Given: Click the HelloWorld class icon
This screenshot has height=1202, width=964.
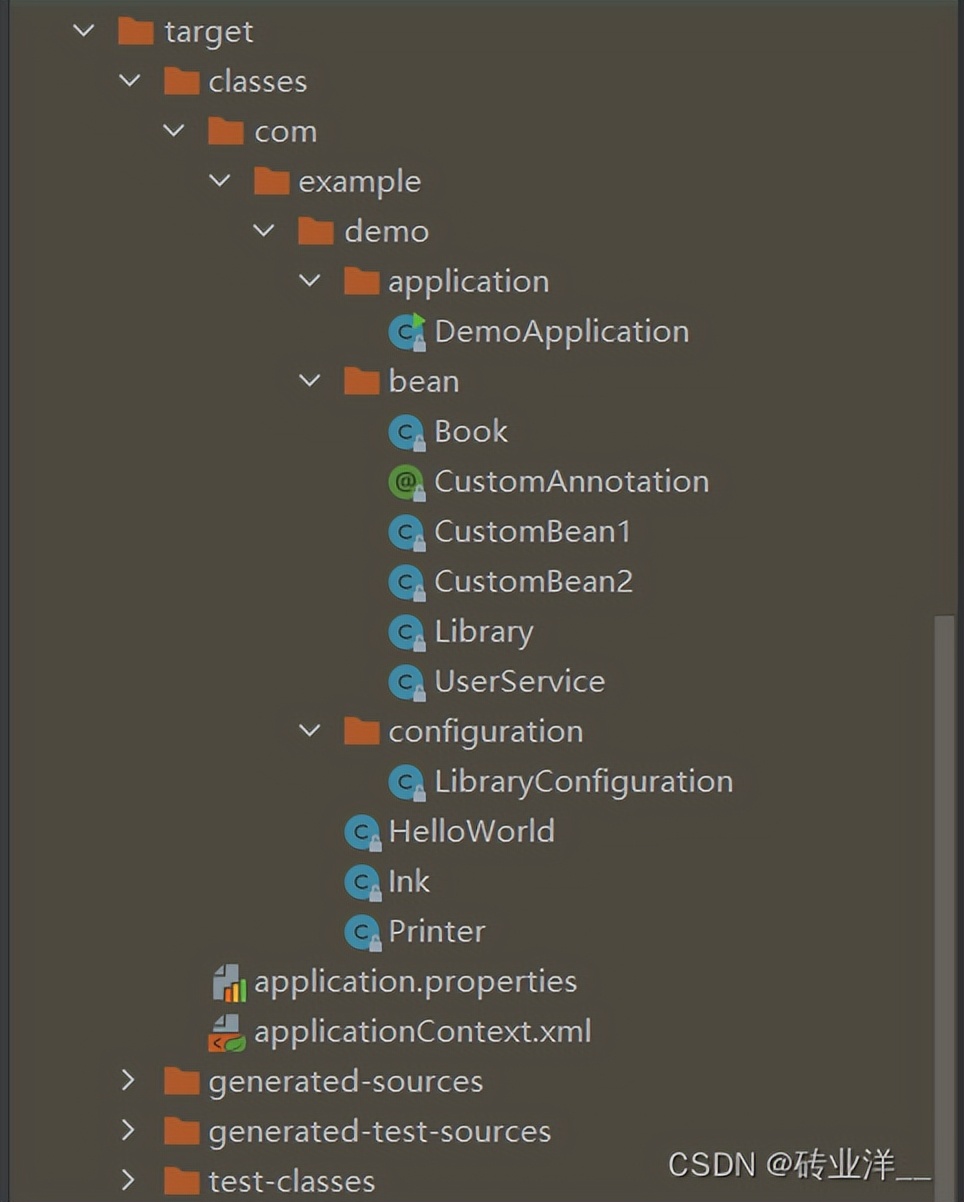Looking at the screenshot, I should pos(361,832).
